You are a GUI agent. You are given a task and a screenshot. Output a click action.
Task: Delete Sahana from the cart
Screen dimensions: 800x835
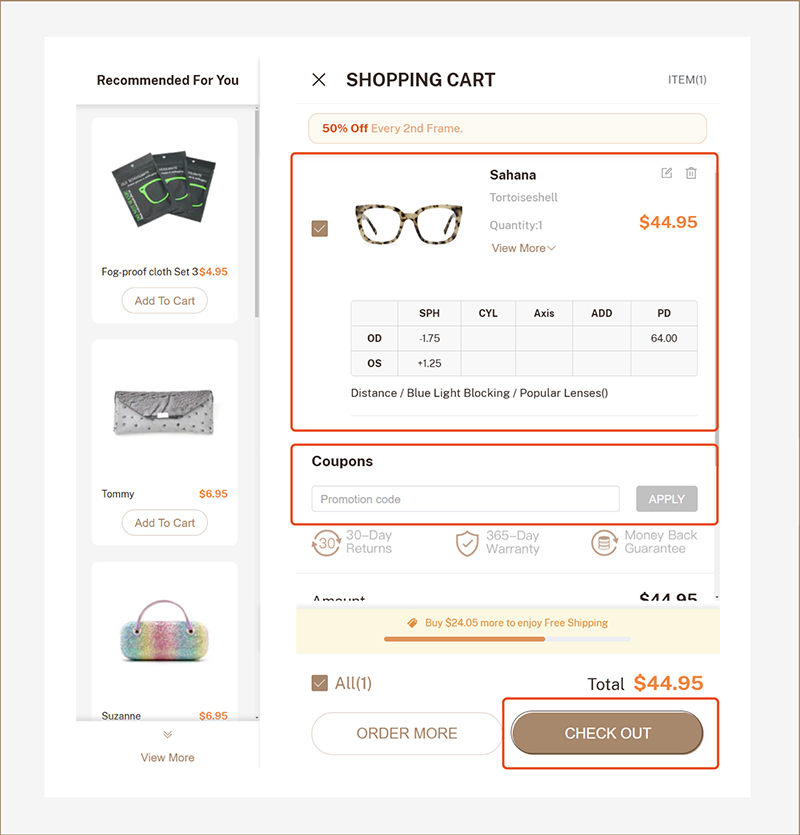(691, 173)
